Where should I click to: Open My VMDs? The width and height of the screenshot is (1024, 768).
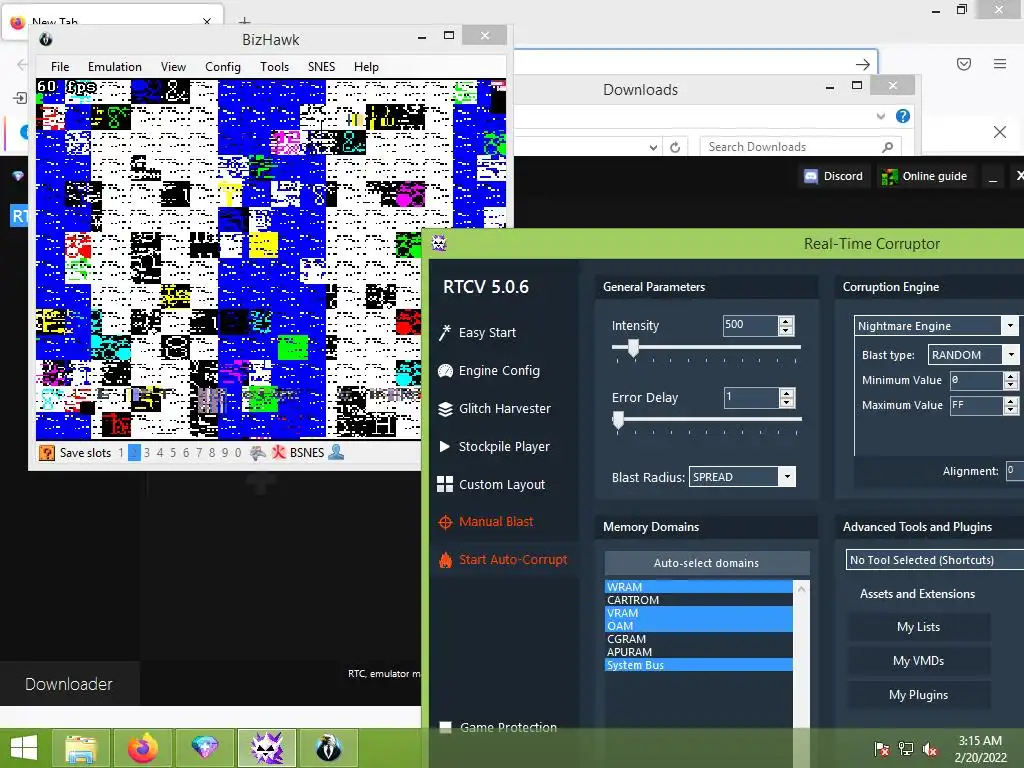(x=918, y=660)
